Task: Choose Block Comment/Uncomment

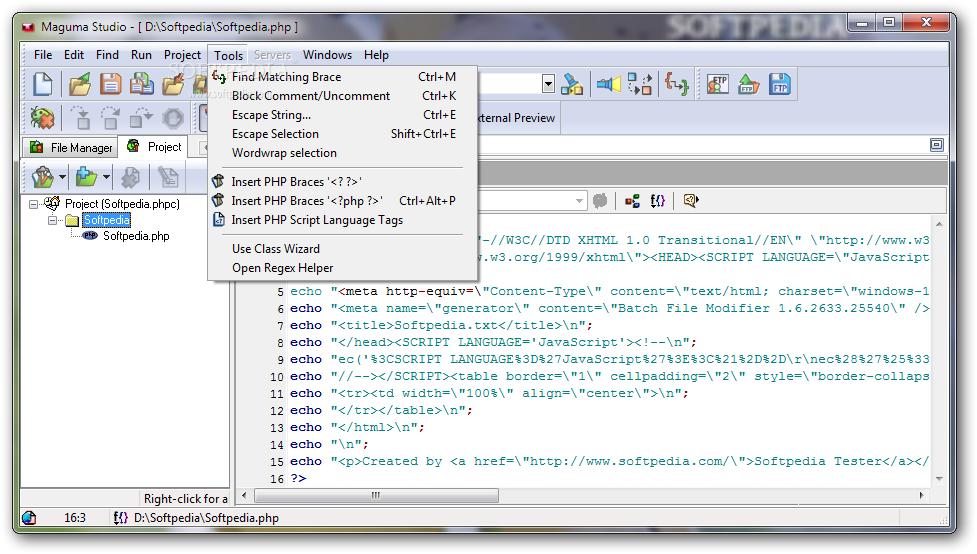Action: click(x=343, y=96)
